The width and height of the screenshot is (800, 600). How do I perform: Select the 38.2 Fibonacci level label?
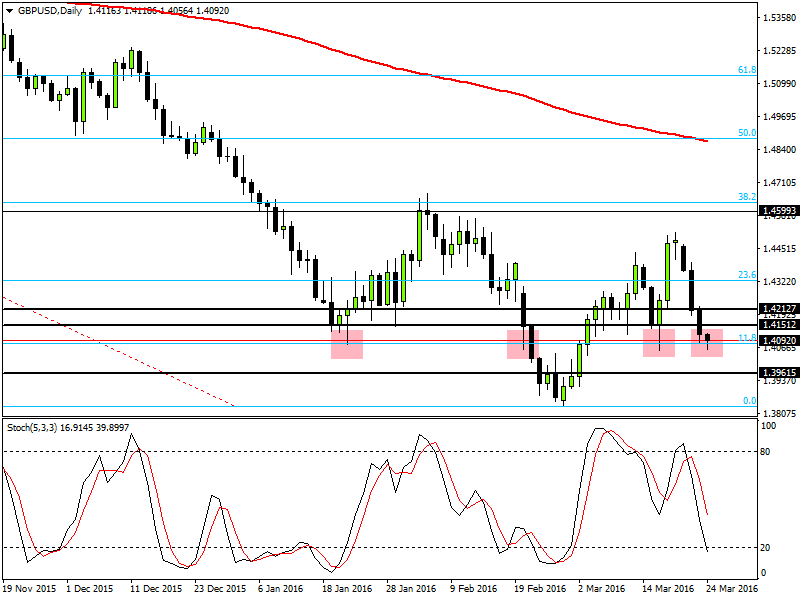[x=747, y=197]
